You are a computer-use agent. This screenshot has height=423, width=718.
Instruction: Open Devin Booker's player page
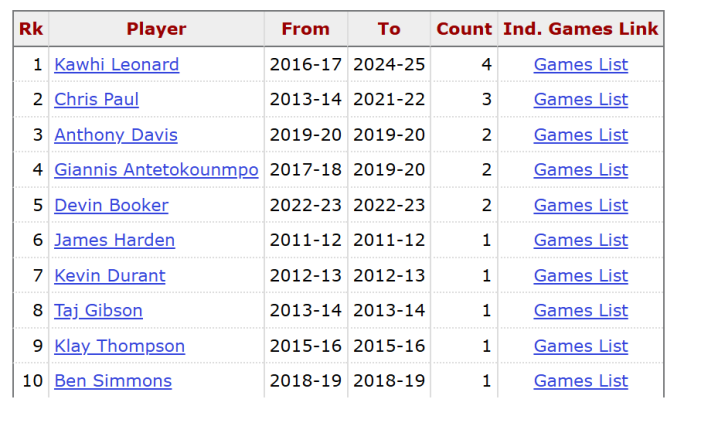pyautogui.click(x=111, y=205)
